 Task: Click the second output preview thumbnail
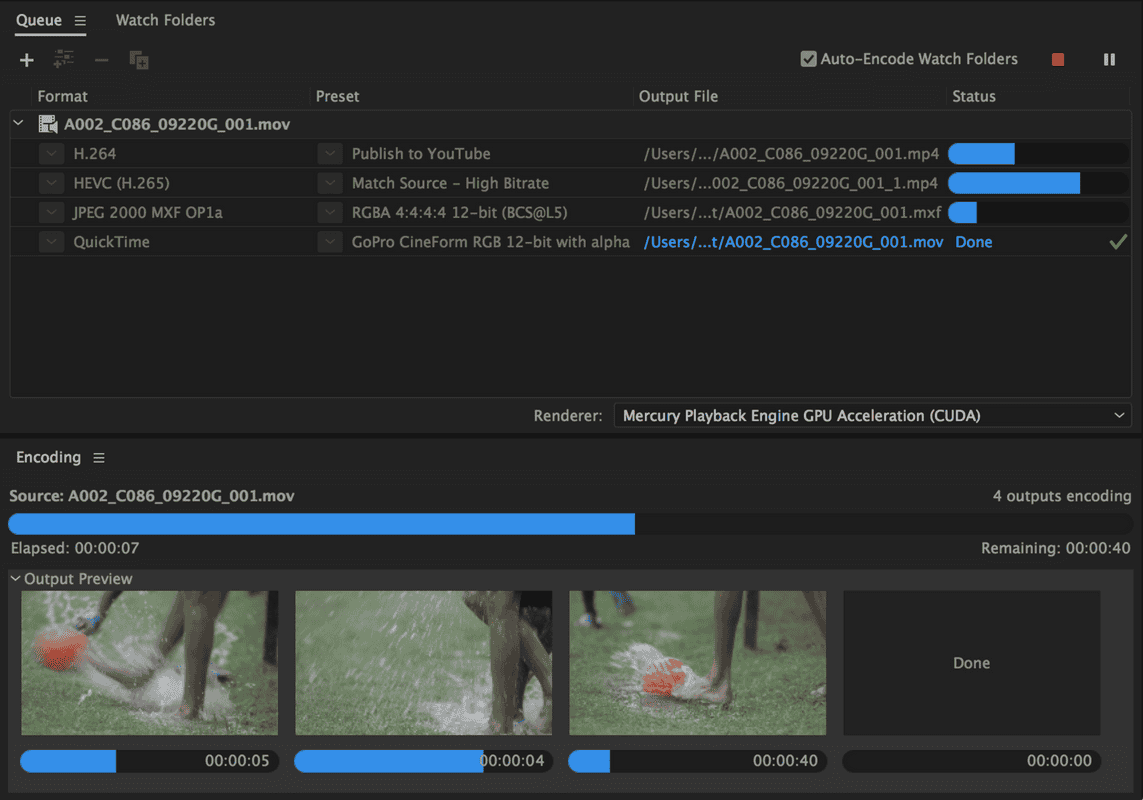[x=424, y=663]
